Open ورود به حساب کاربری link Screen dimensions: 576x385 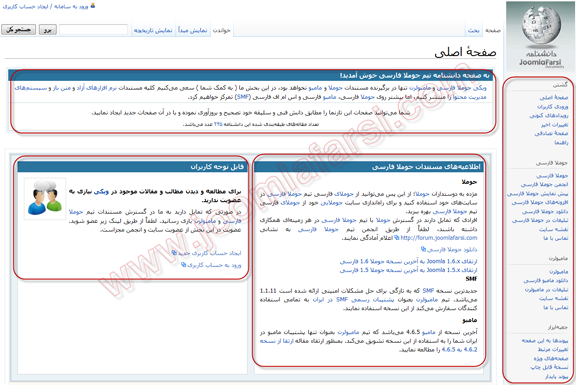point(214,265)
